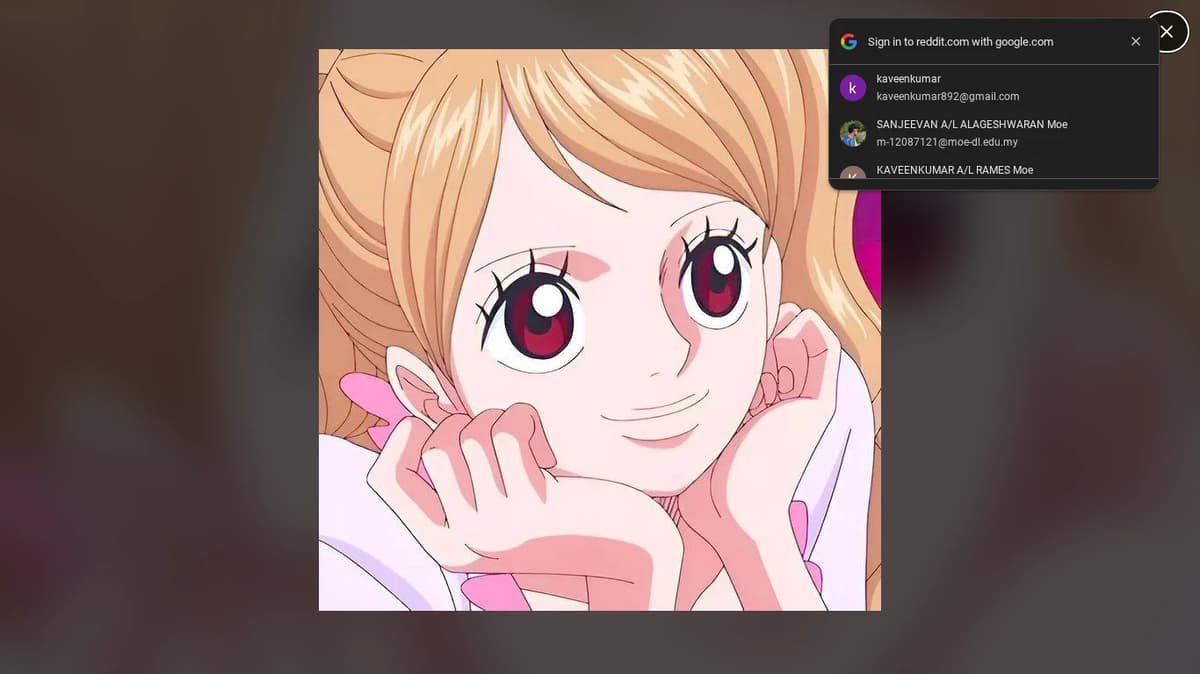Image resolution: width=1200 pixels, height=674 pixels.
Task: Close the image lightbox viewer
Action: [x=1166, y=32]
